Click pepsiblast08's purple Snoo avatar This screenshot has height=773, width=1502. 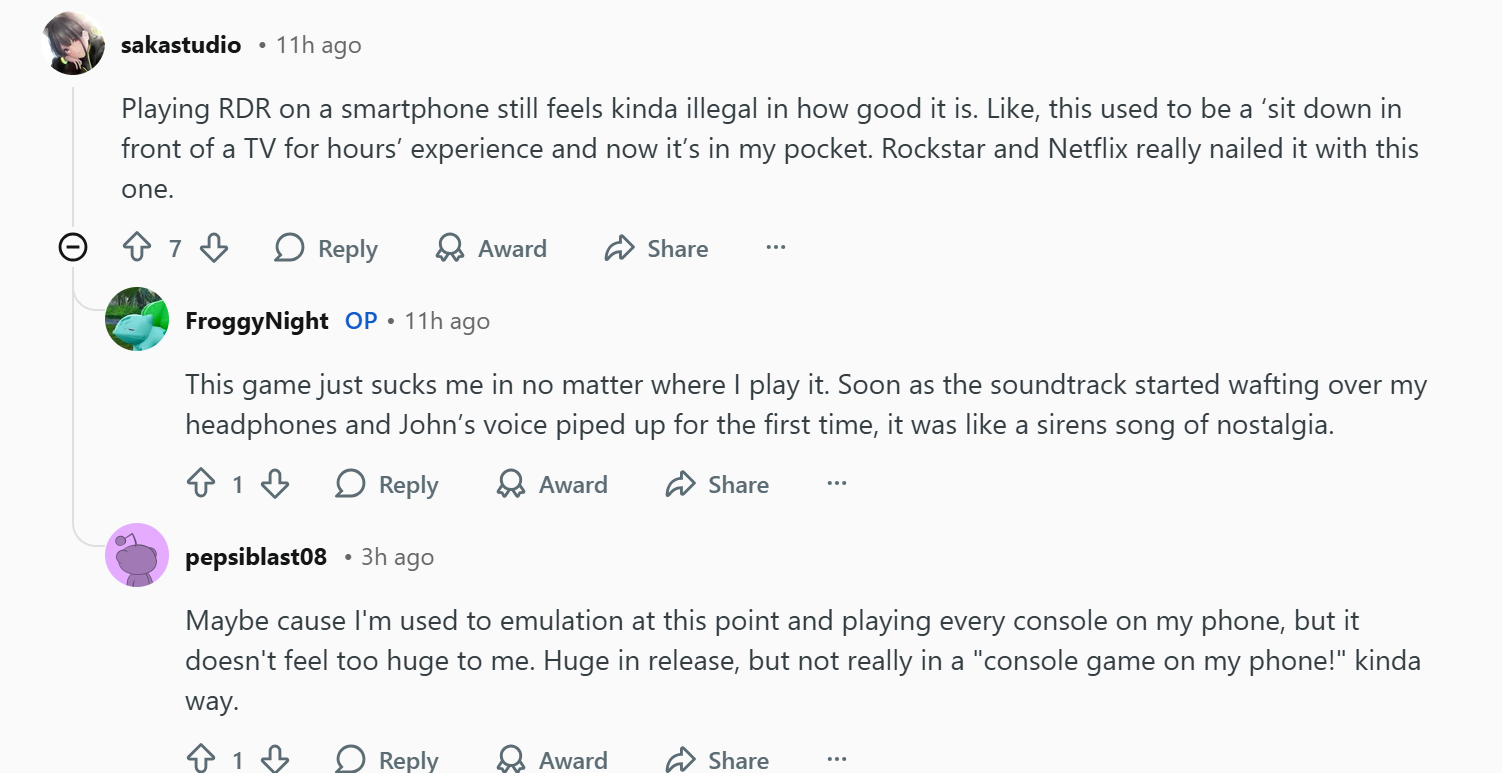137,555
